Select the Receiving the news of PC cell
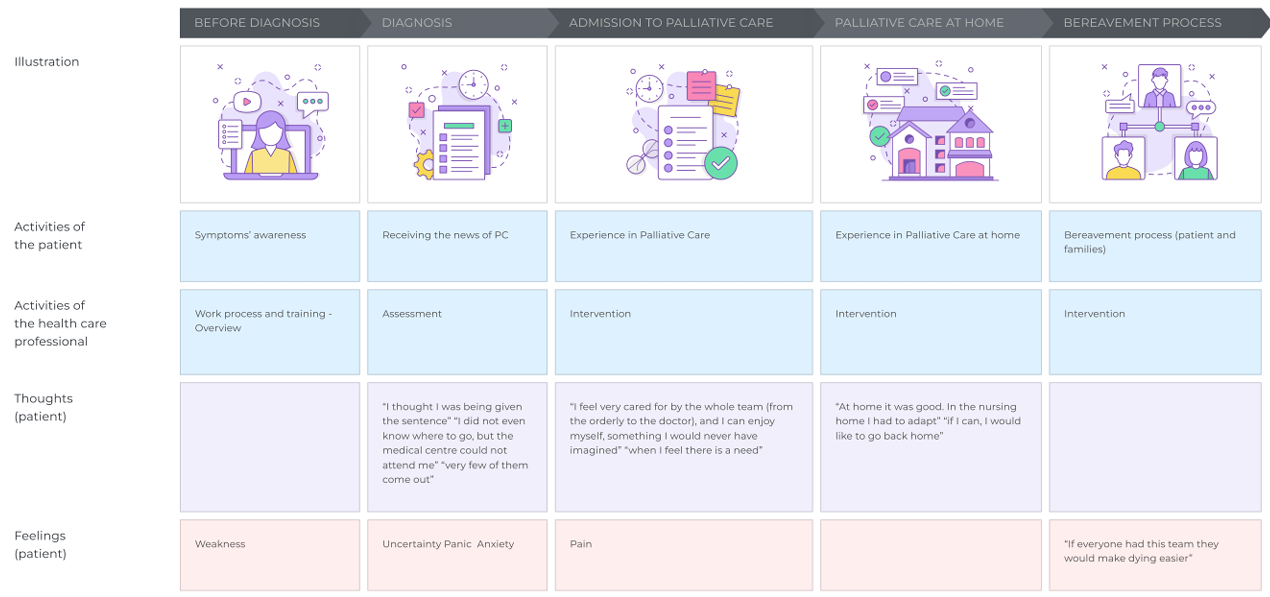This screenshot has width=1270, height=597. tap(457, 246)
